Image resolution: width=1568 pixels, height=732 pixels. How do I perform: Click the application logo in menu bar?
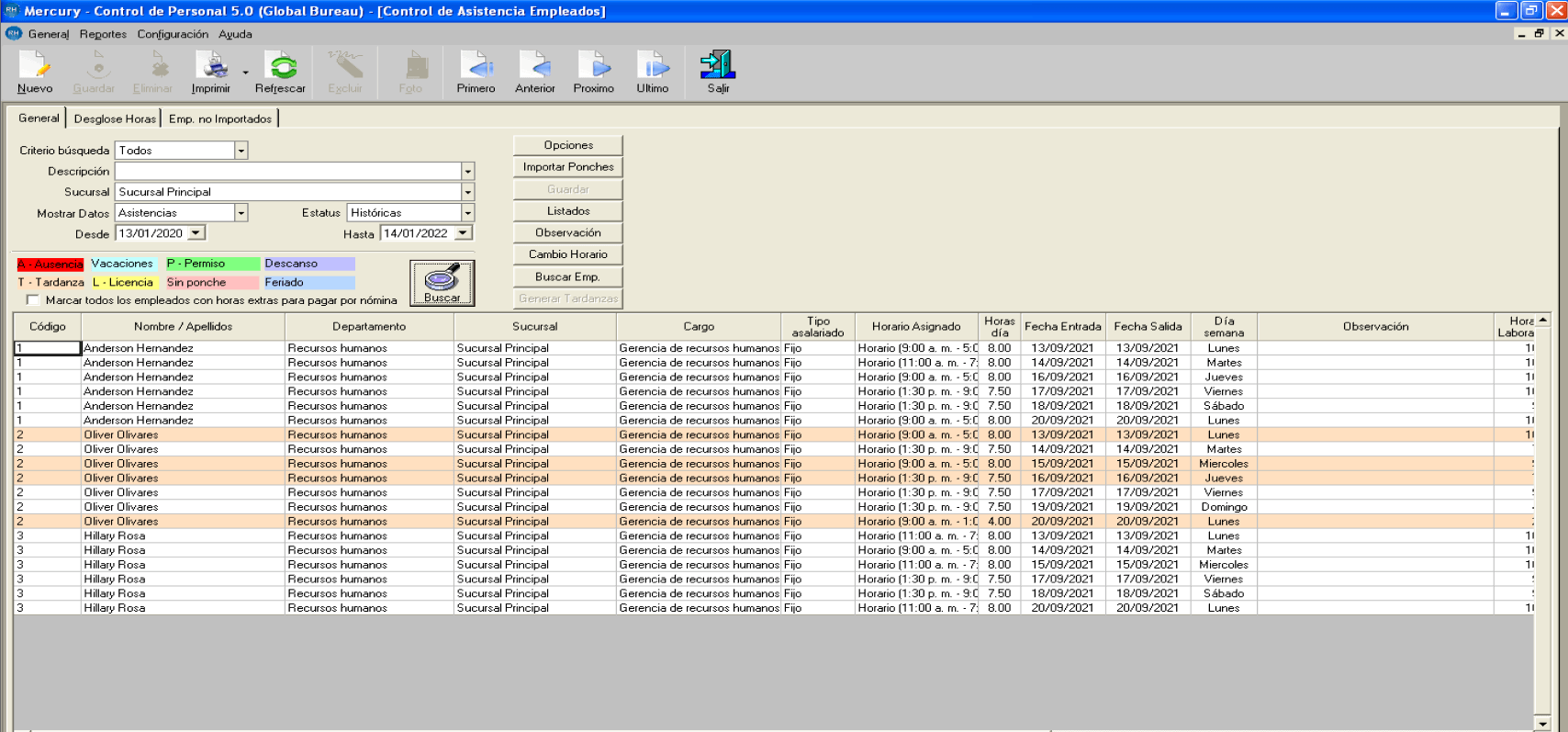pyautogui.click(x=14, y=33)
